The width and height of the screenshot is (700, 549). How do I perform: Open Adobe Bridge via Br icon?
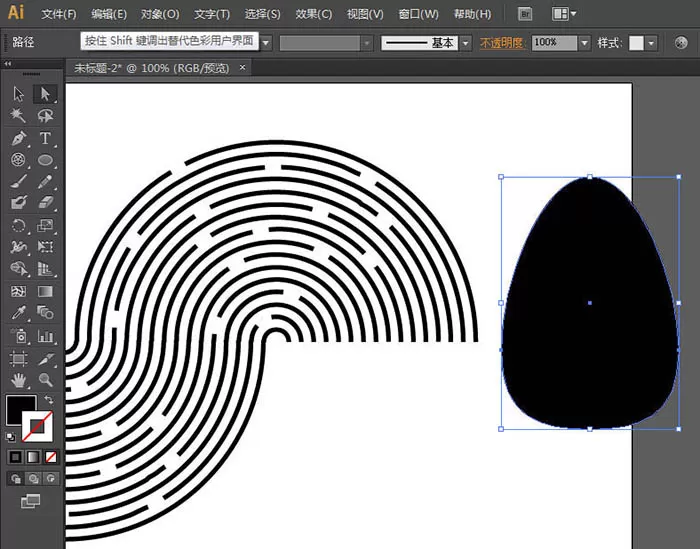(x=525, y=14)
